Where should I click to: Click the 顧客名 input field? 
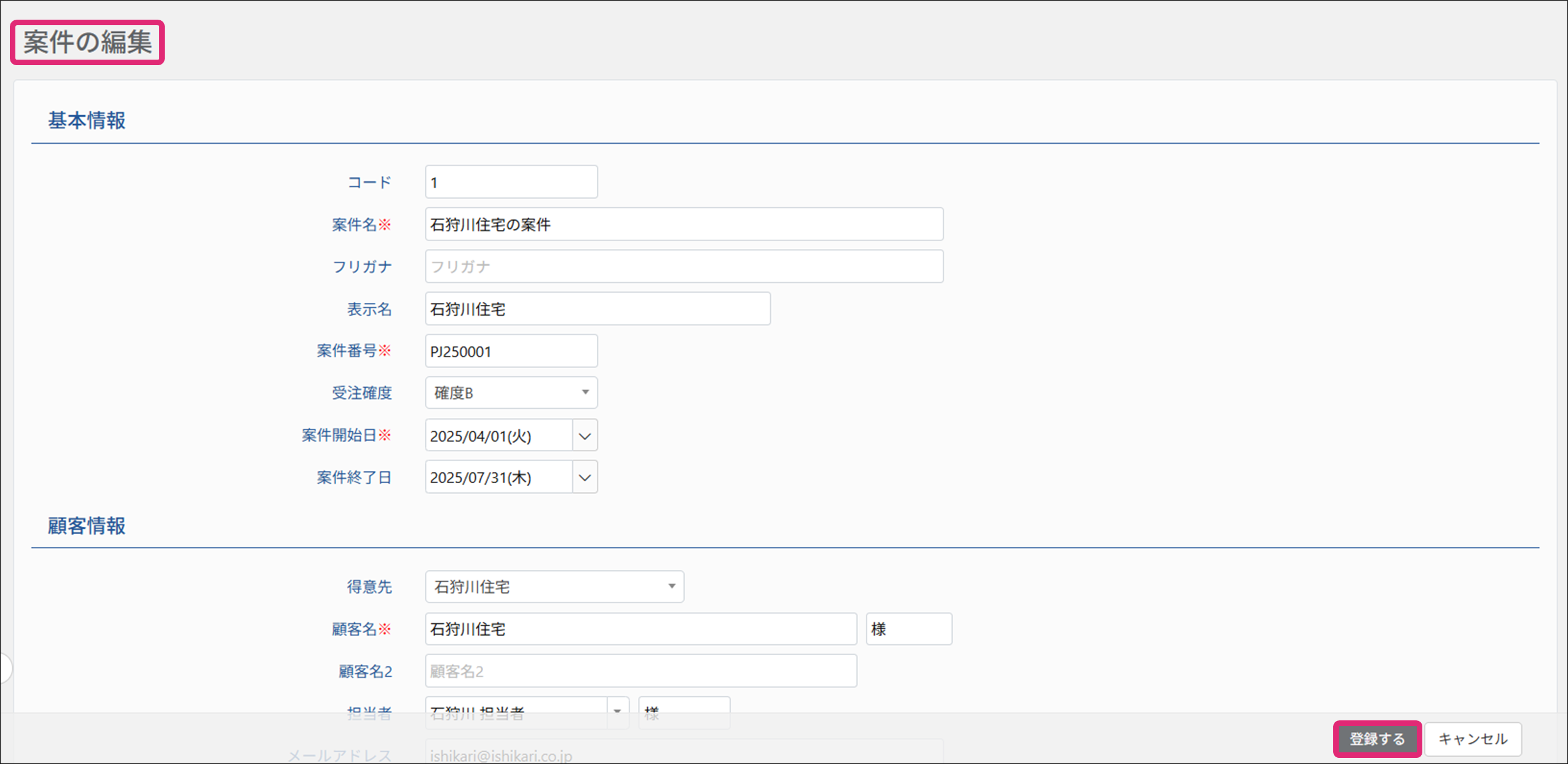click(x=640, y=629)
